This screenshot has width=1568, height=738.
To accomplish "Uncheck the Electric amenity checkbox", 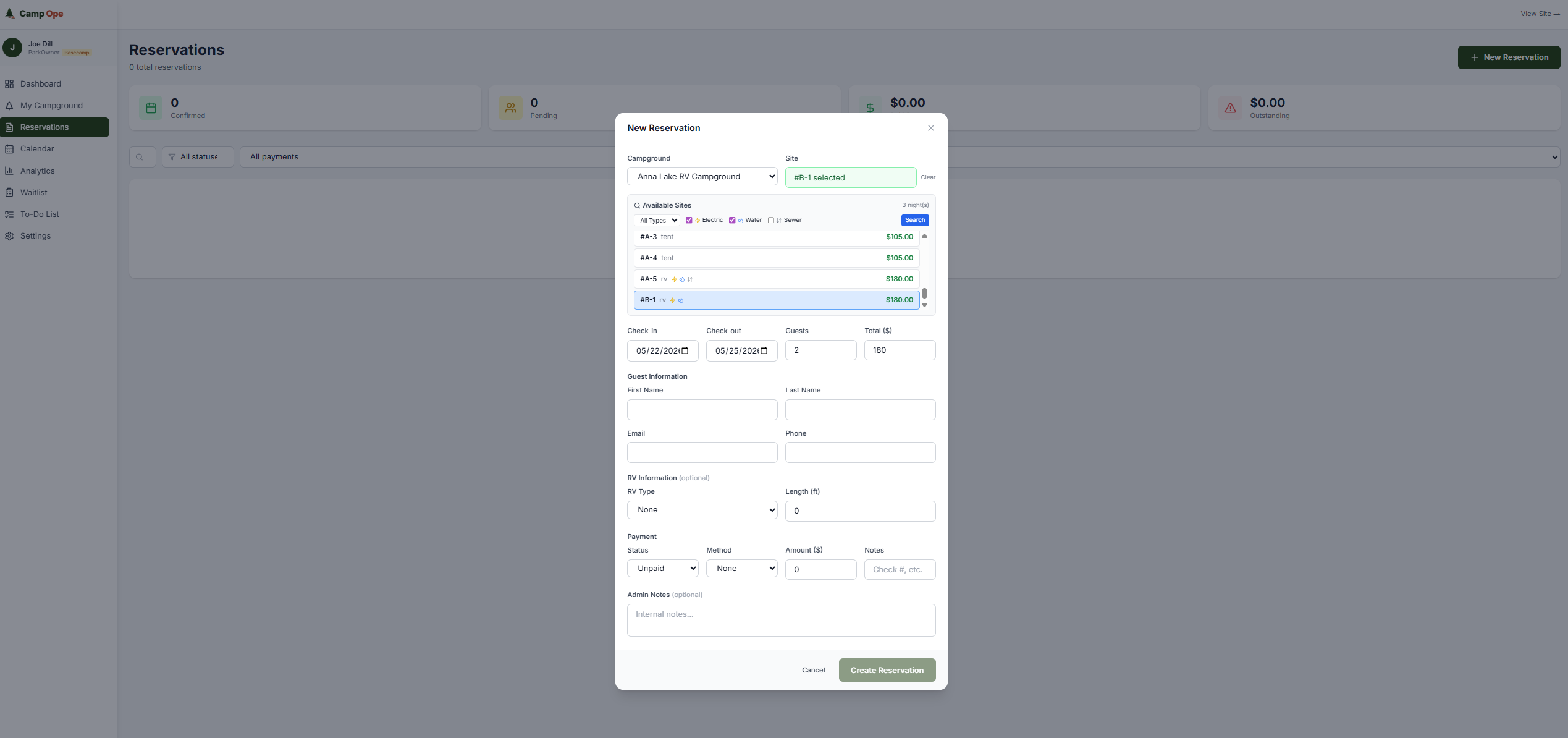I will point(689,220).
